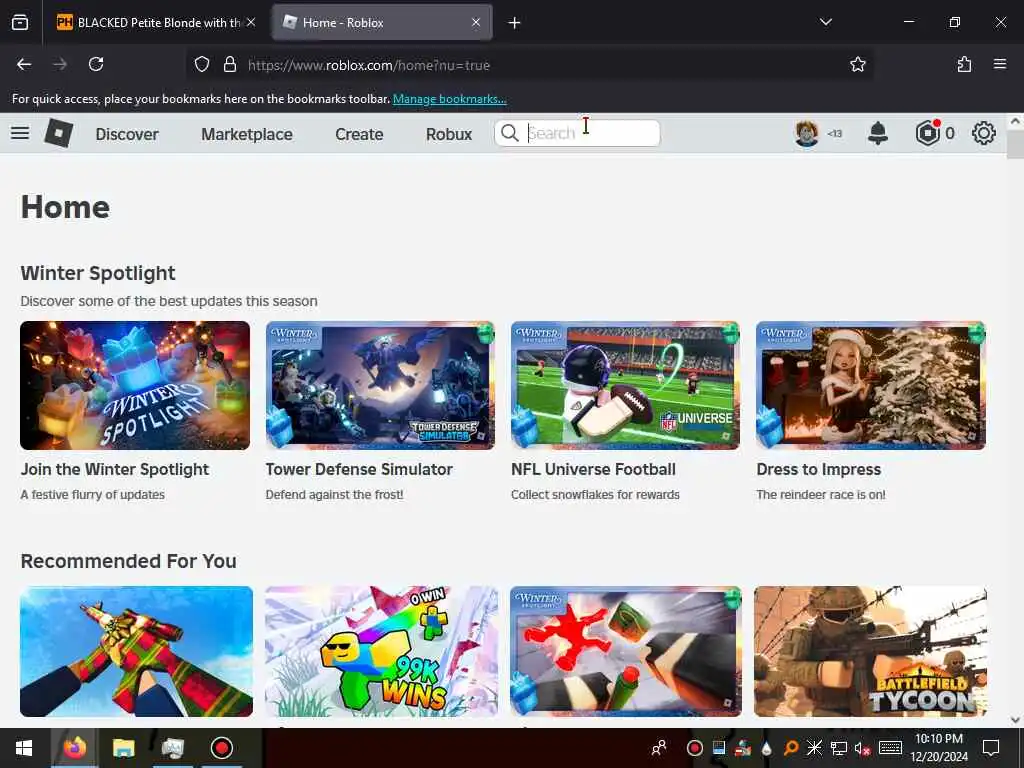Open the Dress to Impress thumbnail
This screenshot has width=1024, height=768.
point(871,385)
